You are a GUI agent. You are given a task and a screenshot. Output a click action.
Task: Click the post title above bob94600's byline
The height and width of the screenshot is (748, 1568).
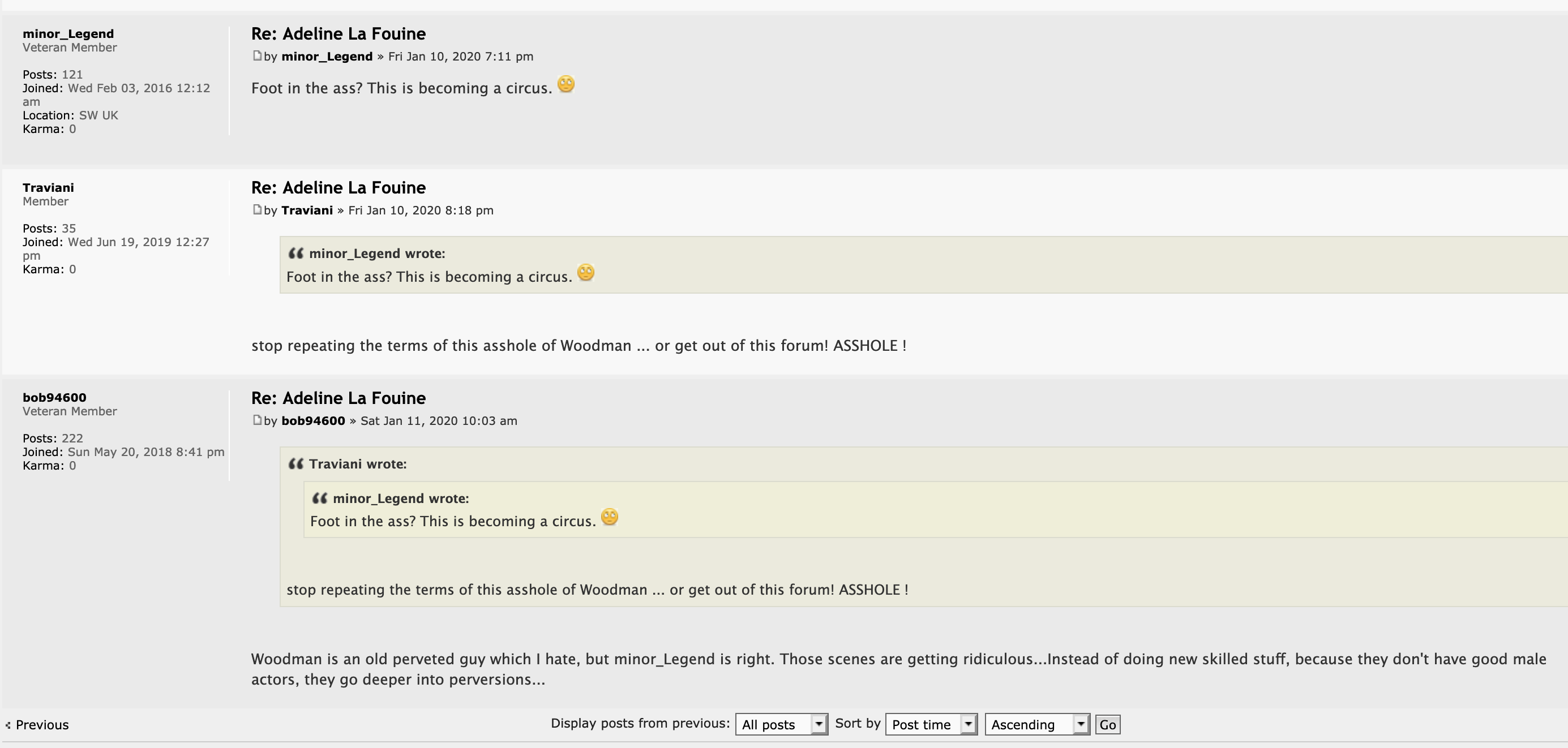[x=339, y=398]
